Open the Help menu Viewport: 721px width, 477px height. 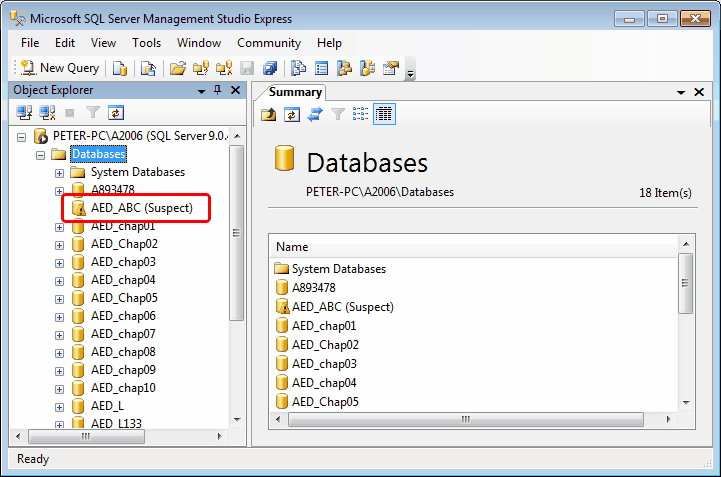(x=329, y=43)
